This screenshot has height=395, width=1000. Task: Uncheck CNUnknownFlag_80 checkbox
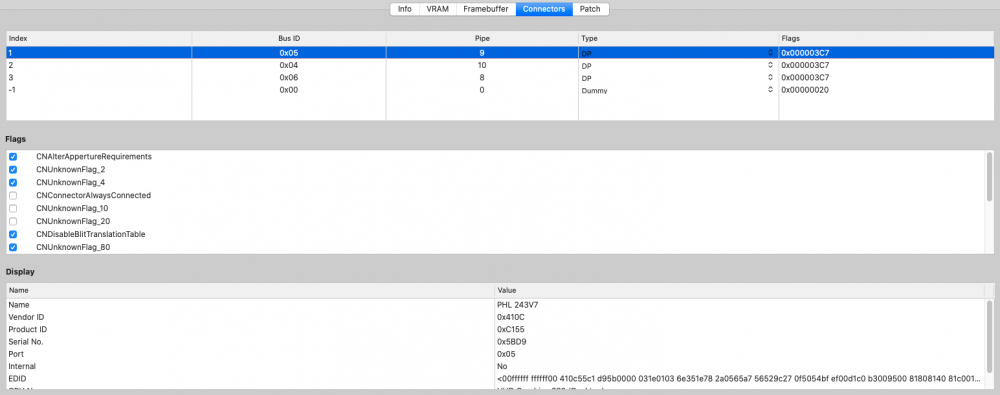tap(13, 248)
